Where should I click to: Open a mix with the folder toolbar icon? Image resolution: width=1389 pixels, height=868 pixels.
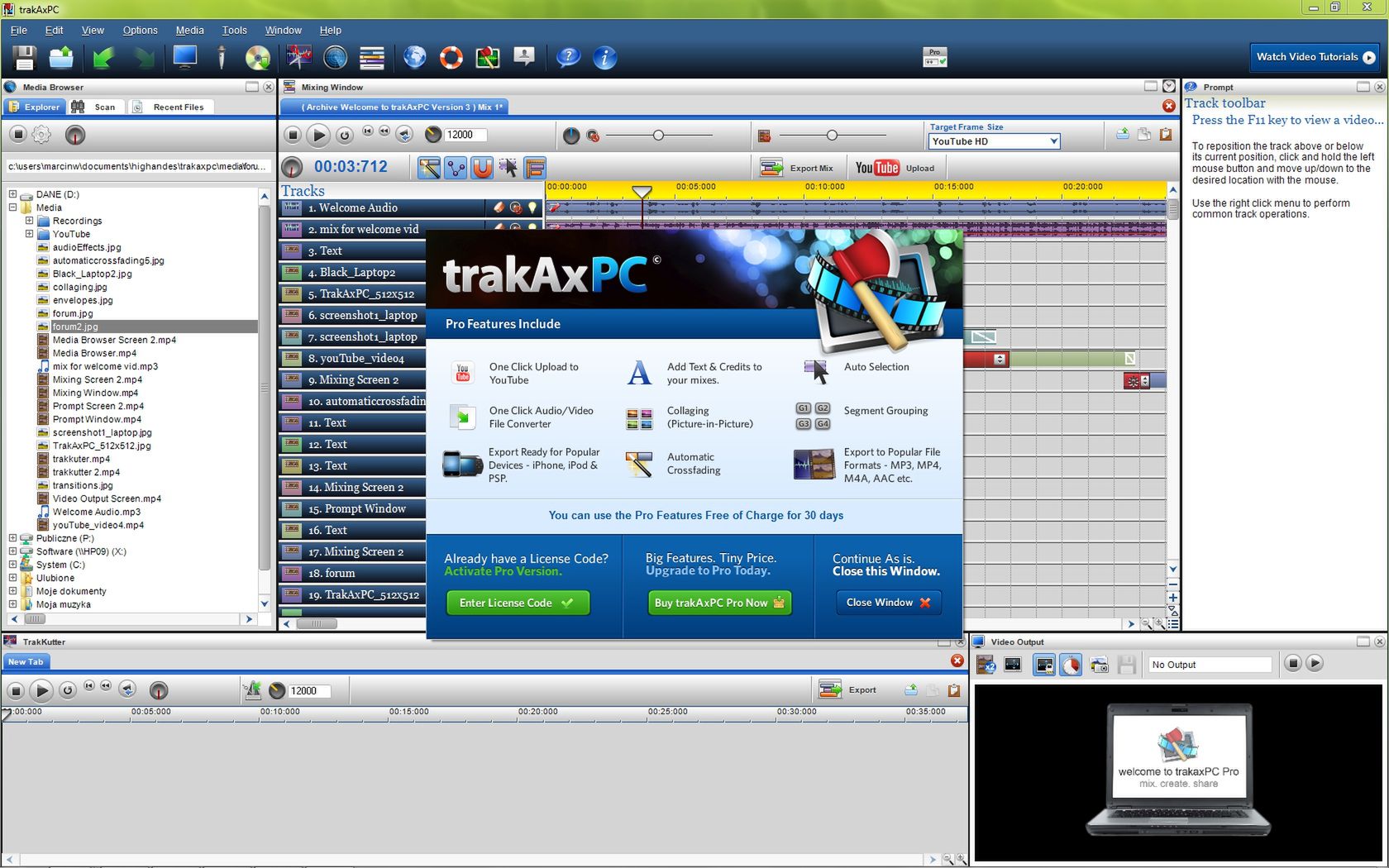tap(61, 57)
